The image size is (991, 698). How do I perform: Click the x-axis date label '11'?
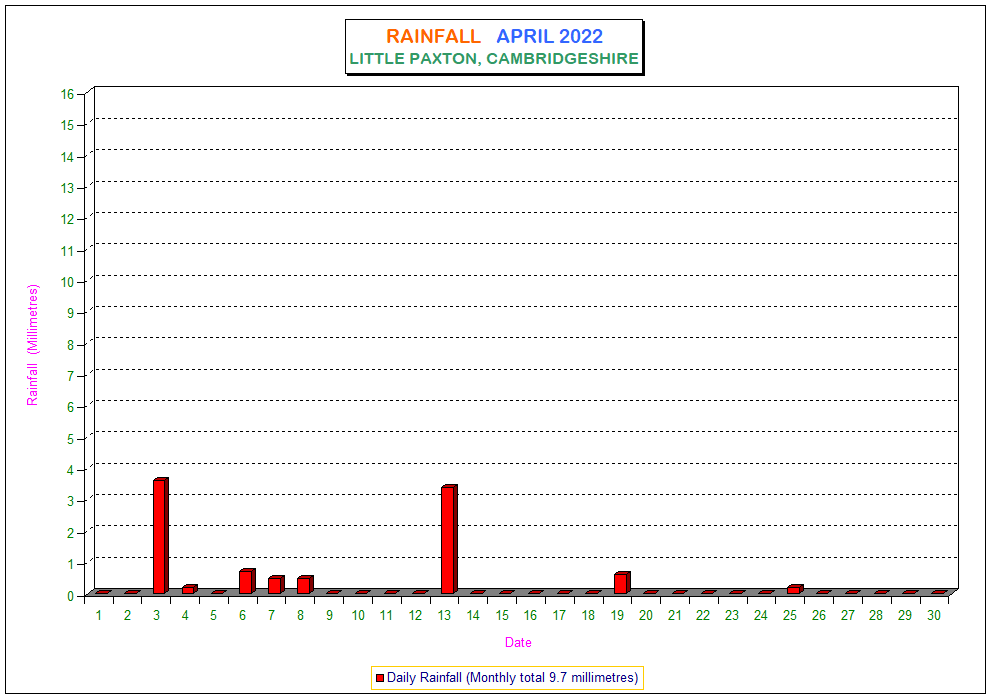386,616
